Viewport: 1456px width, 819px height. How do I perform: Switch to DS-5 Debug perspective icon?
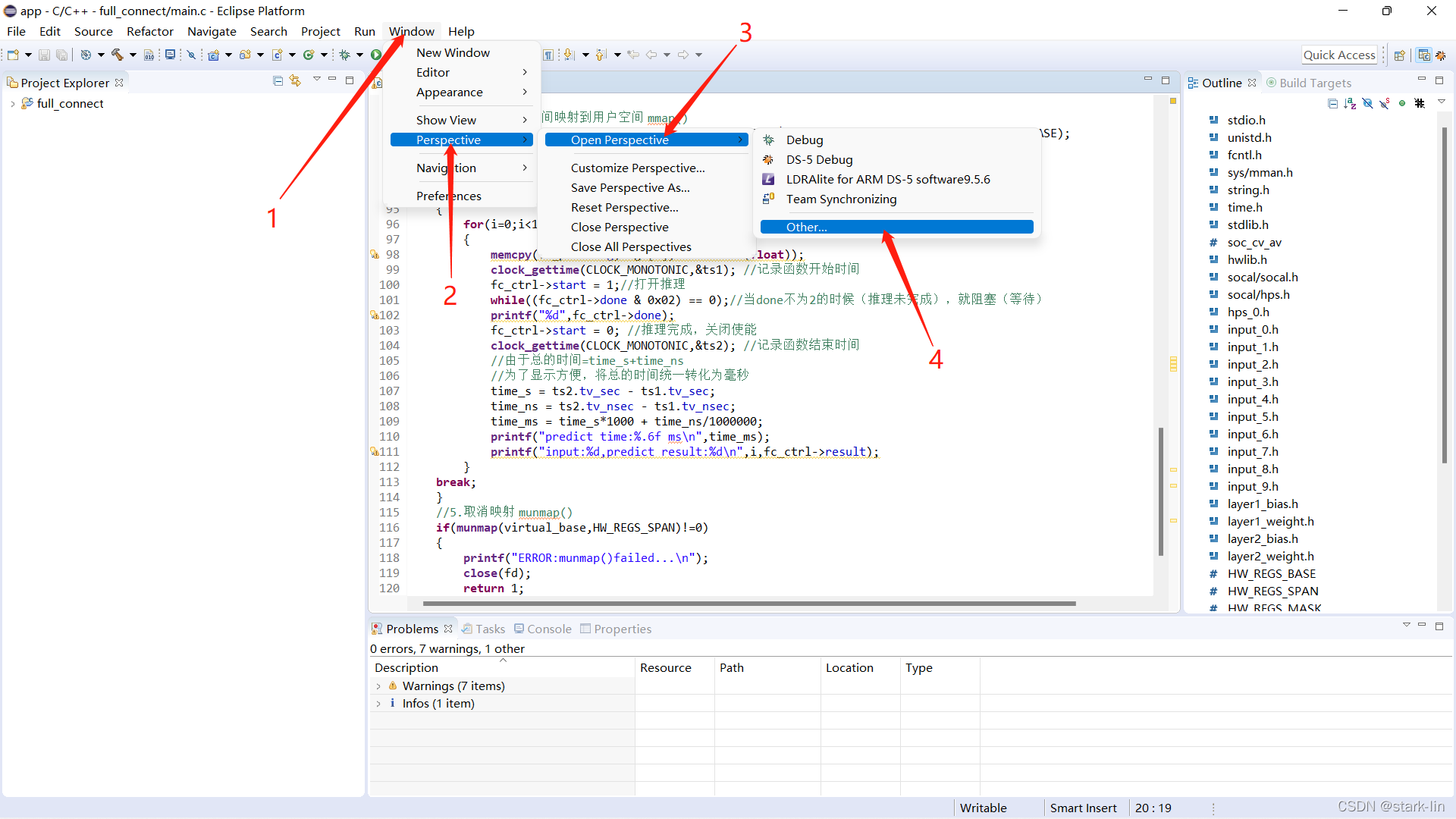1441,55
